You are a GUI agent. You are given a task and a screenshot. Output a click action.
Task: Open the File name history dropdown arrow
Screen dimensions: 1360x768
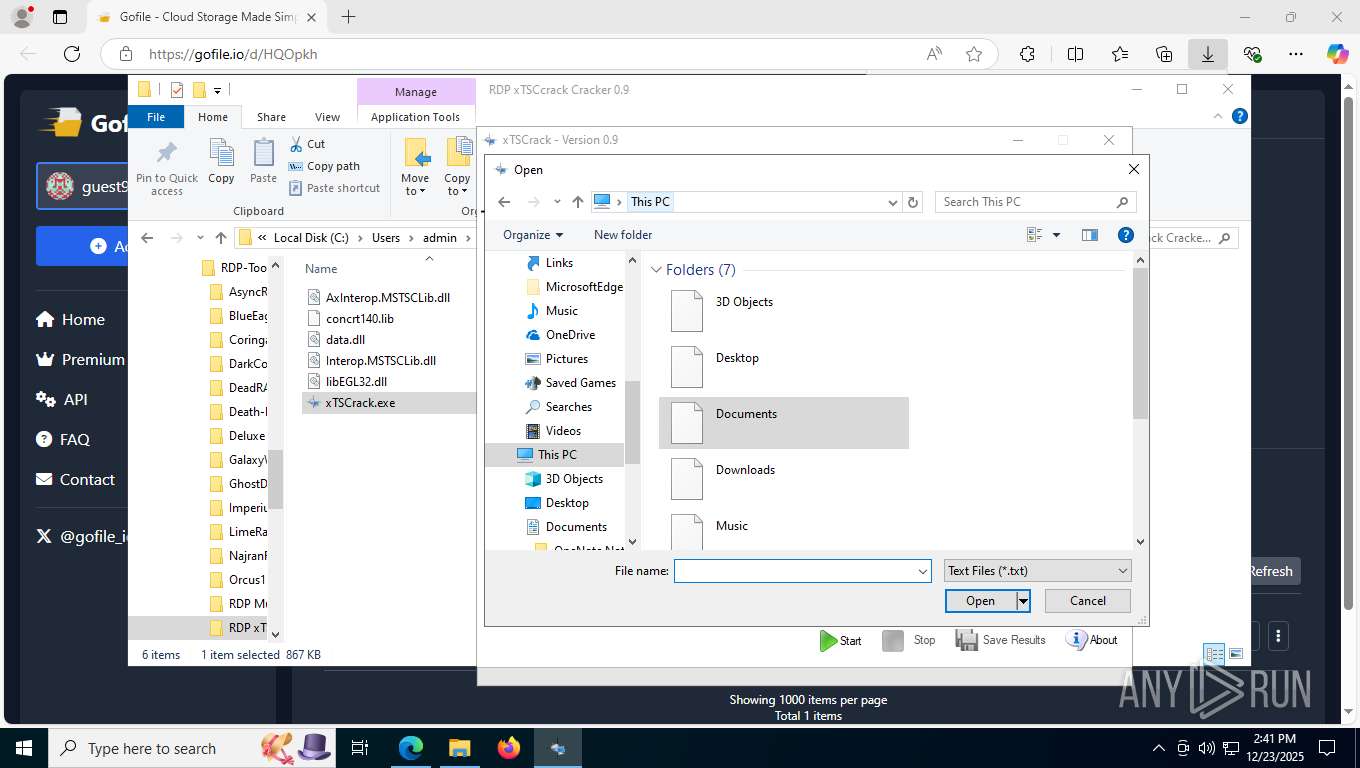pos(923,571)
